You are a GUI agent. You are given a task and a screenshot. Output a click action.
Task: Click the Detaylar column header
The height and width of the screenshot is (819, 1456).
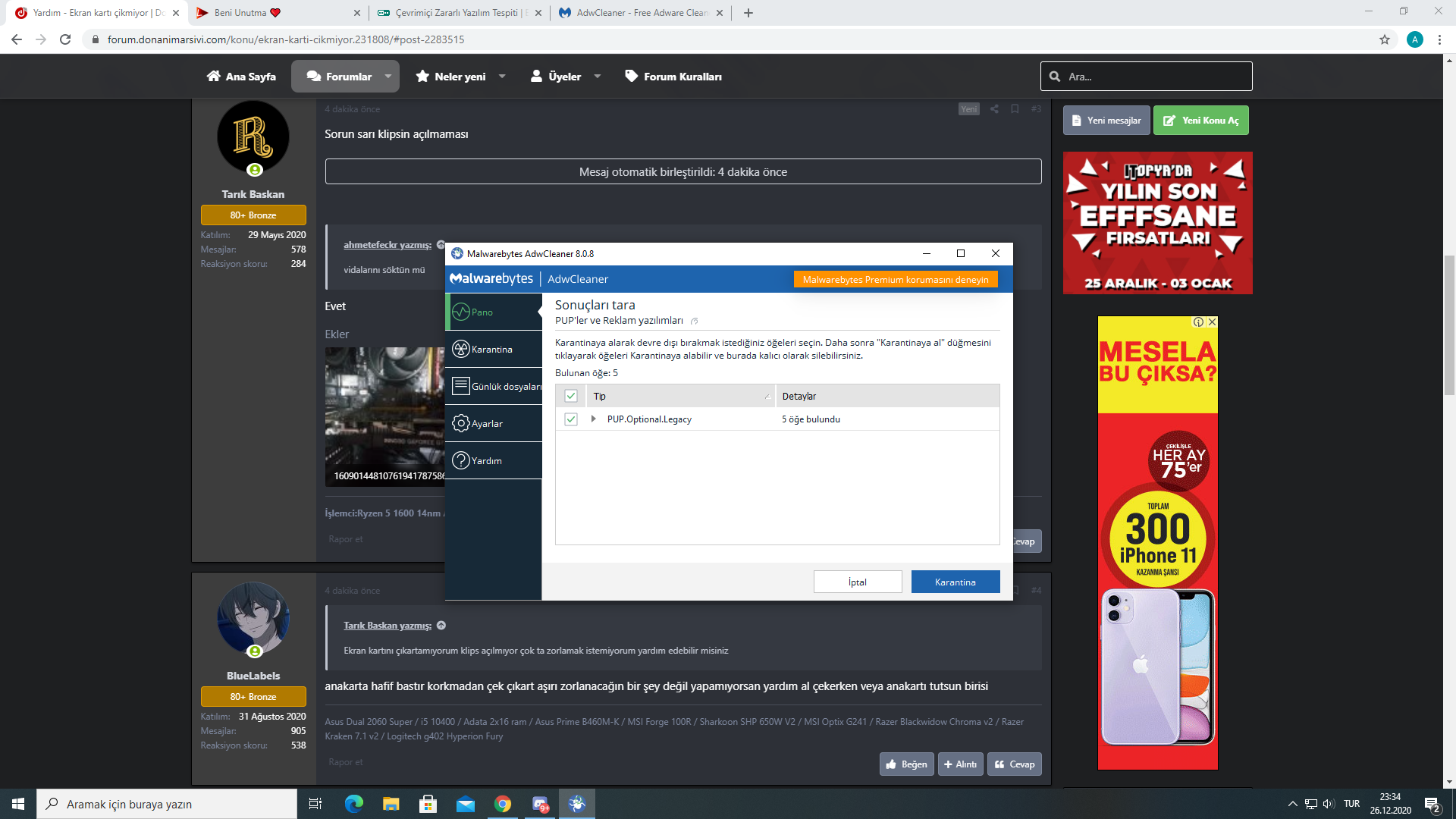(x=887, y=396)
